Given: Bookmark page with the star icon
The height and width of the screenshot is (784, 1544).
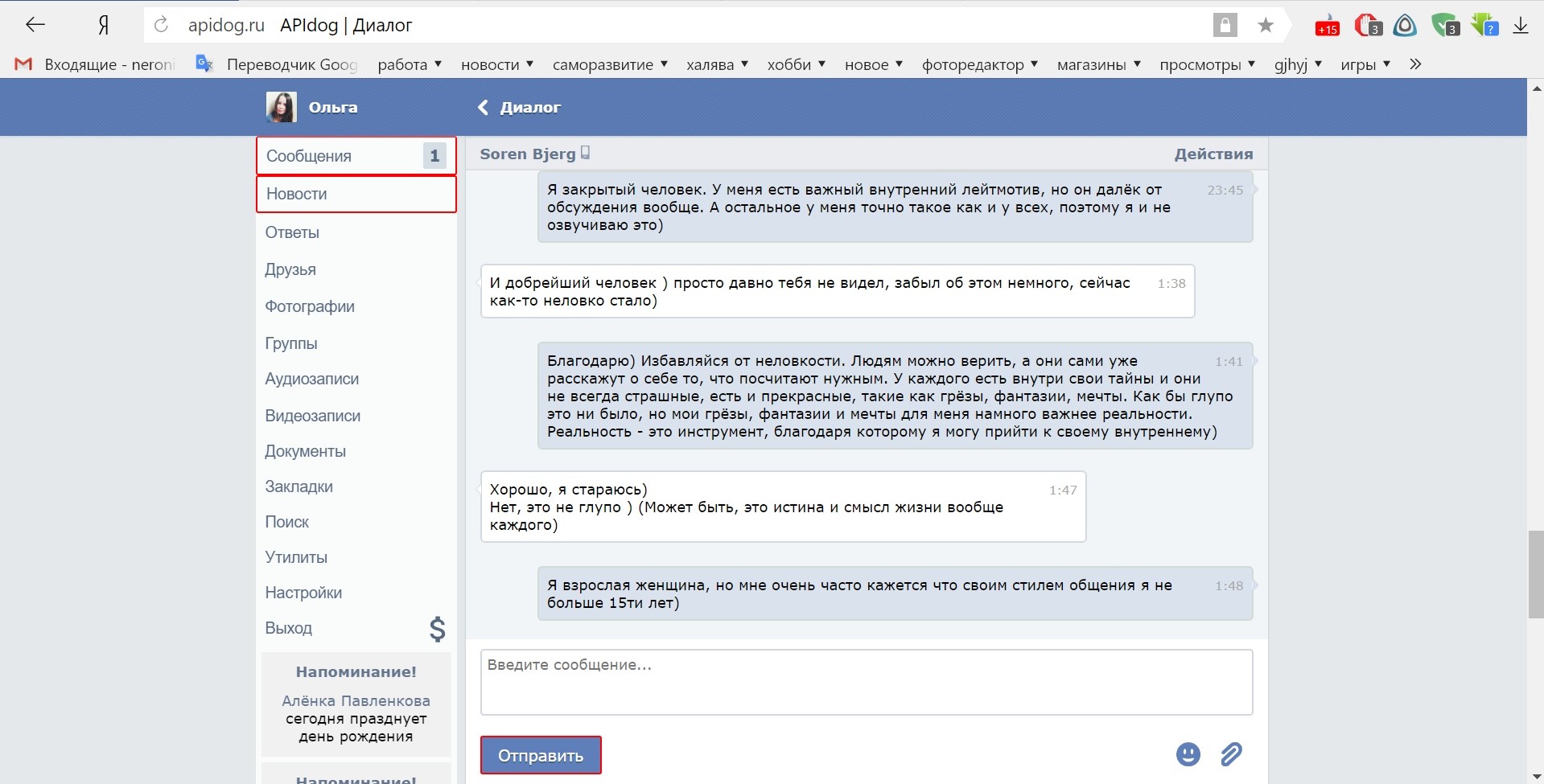Looking at the screenshot, I should (1266, 26).
